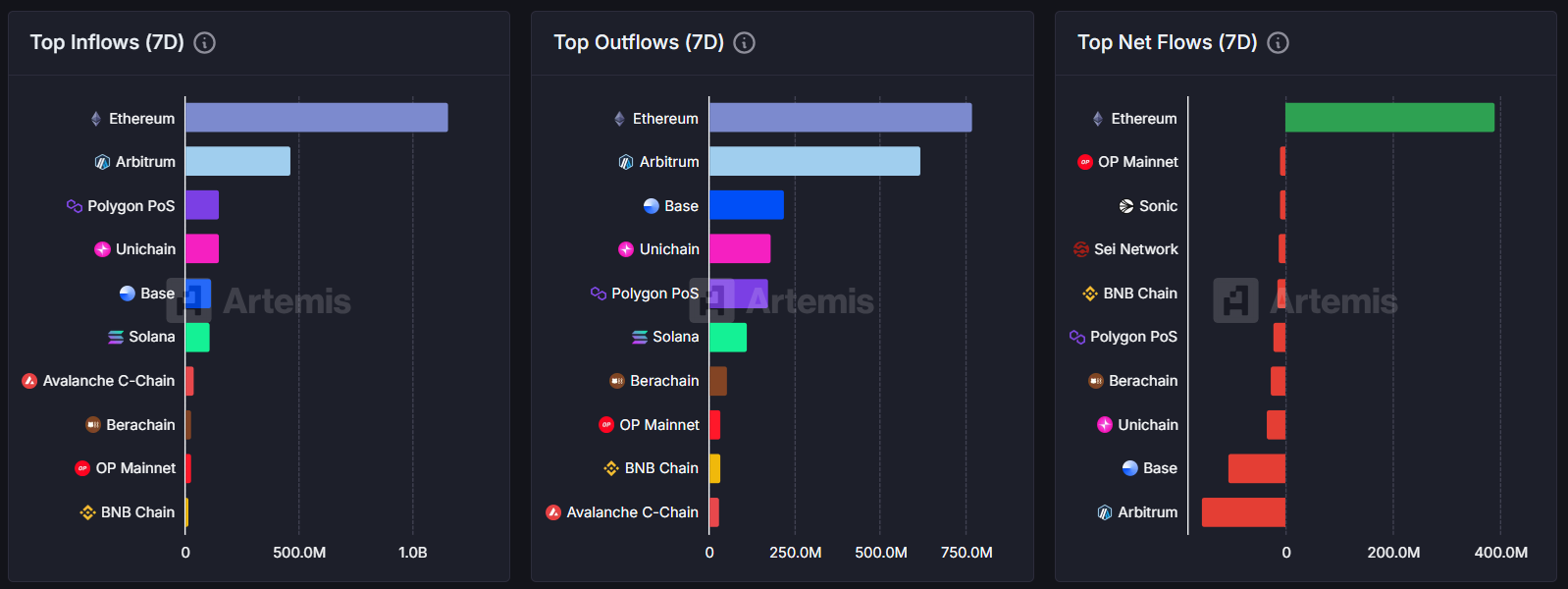
Task: Click 400.0M axis label in Net Flows
Action: tap(1500, 553)
